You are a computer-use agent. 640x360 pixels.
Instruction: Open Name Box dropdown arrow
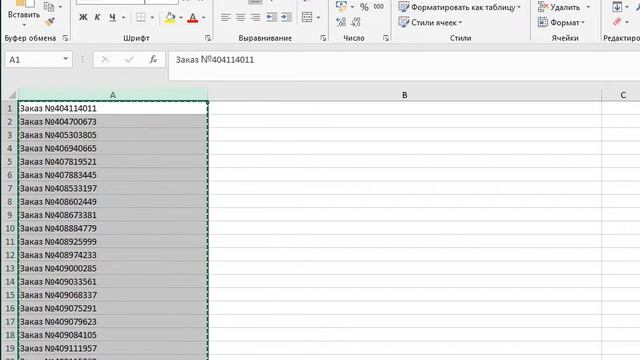(x=65, y=60)
